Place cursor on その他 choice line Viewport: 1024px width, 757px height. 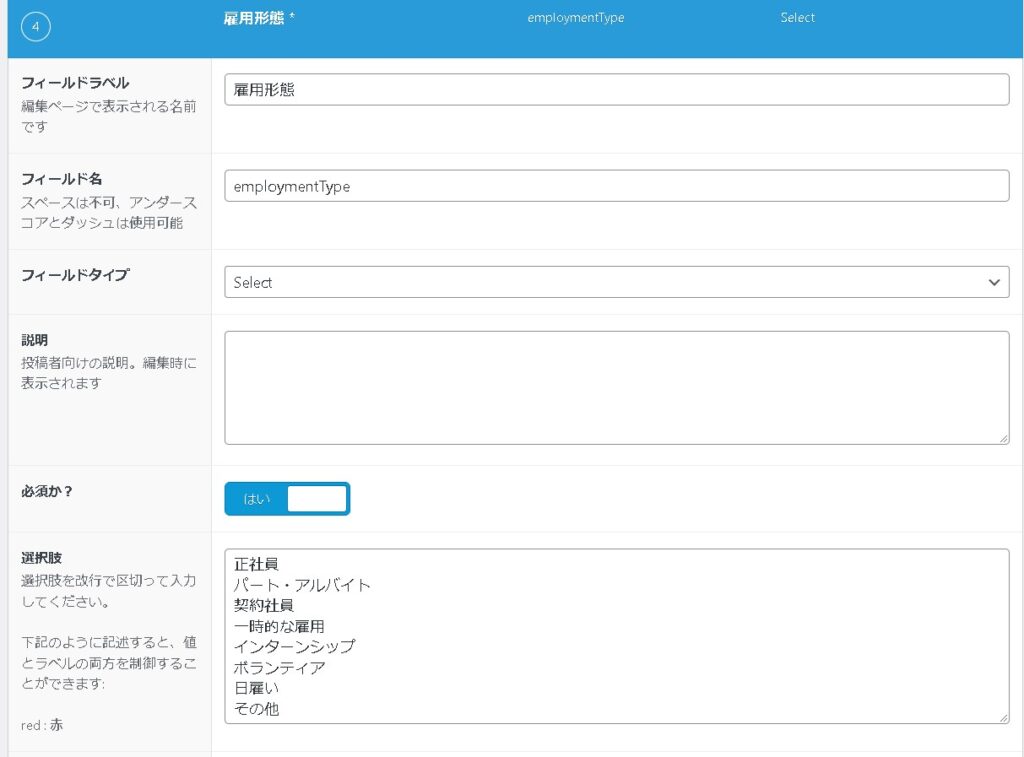[x=256, y=709]
